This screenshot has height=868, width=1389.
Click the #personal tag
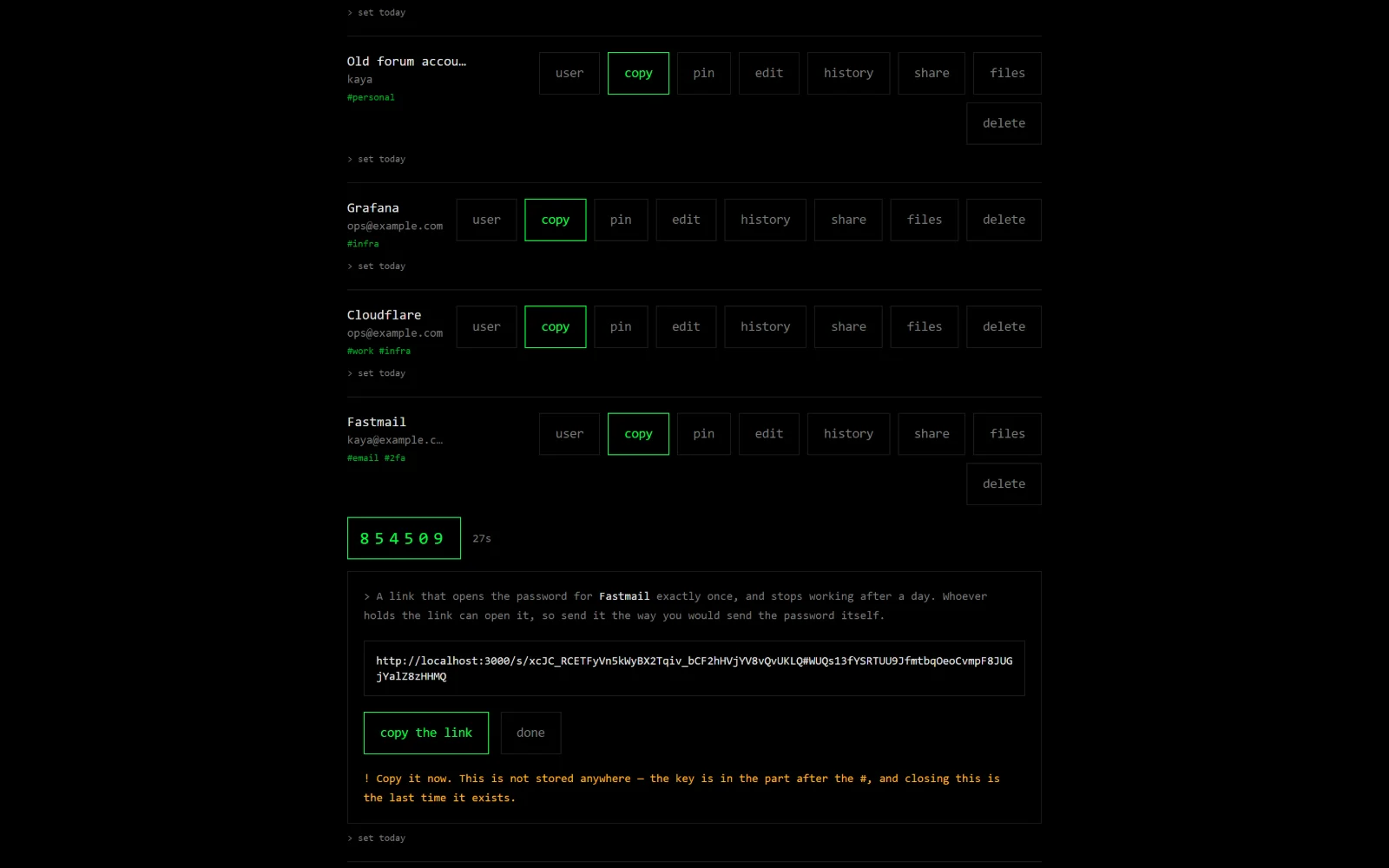(x=371, y=97)
